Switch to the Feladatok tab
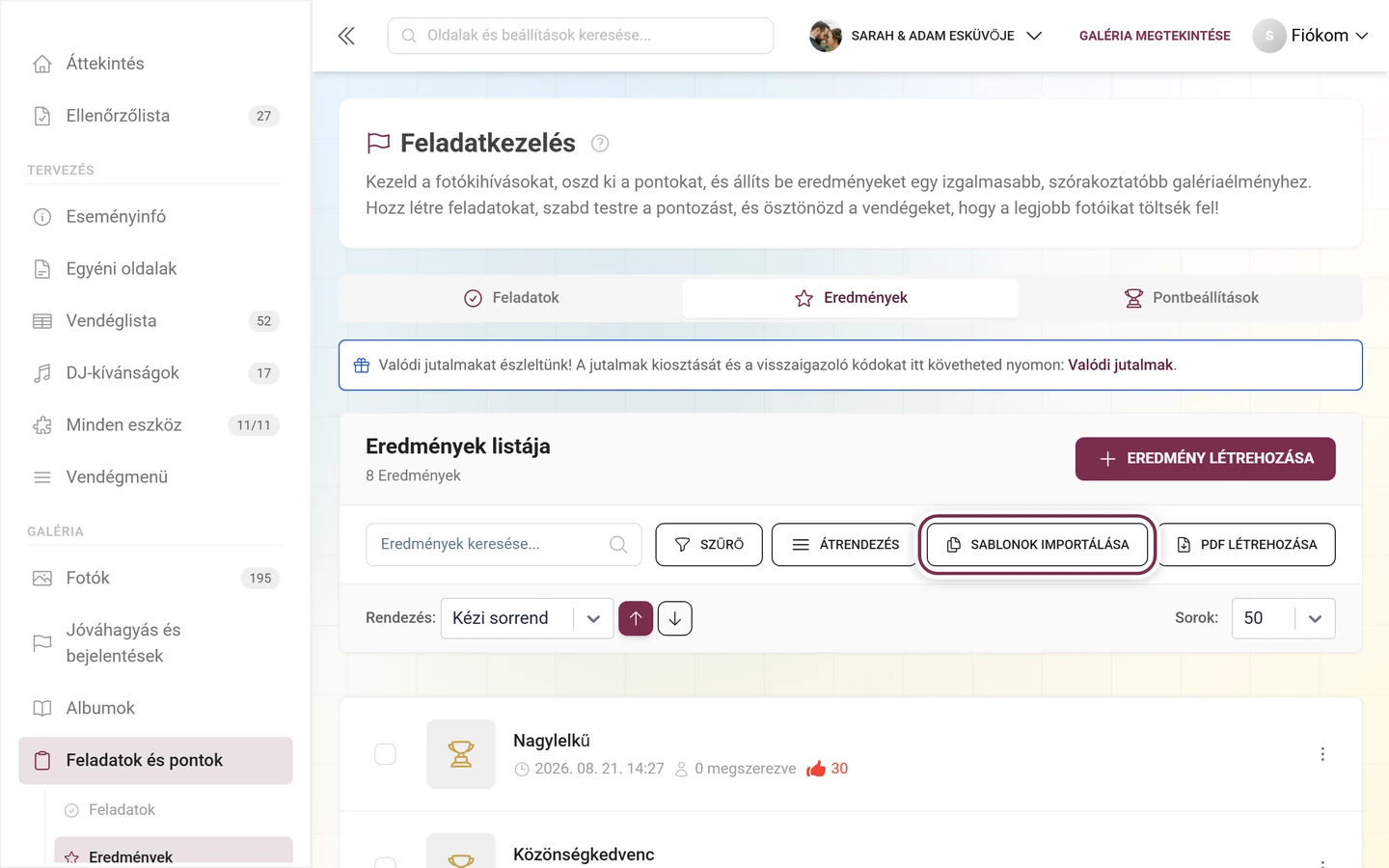Viewport: 1389px width, 868px height. 511,298
